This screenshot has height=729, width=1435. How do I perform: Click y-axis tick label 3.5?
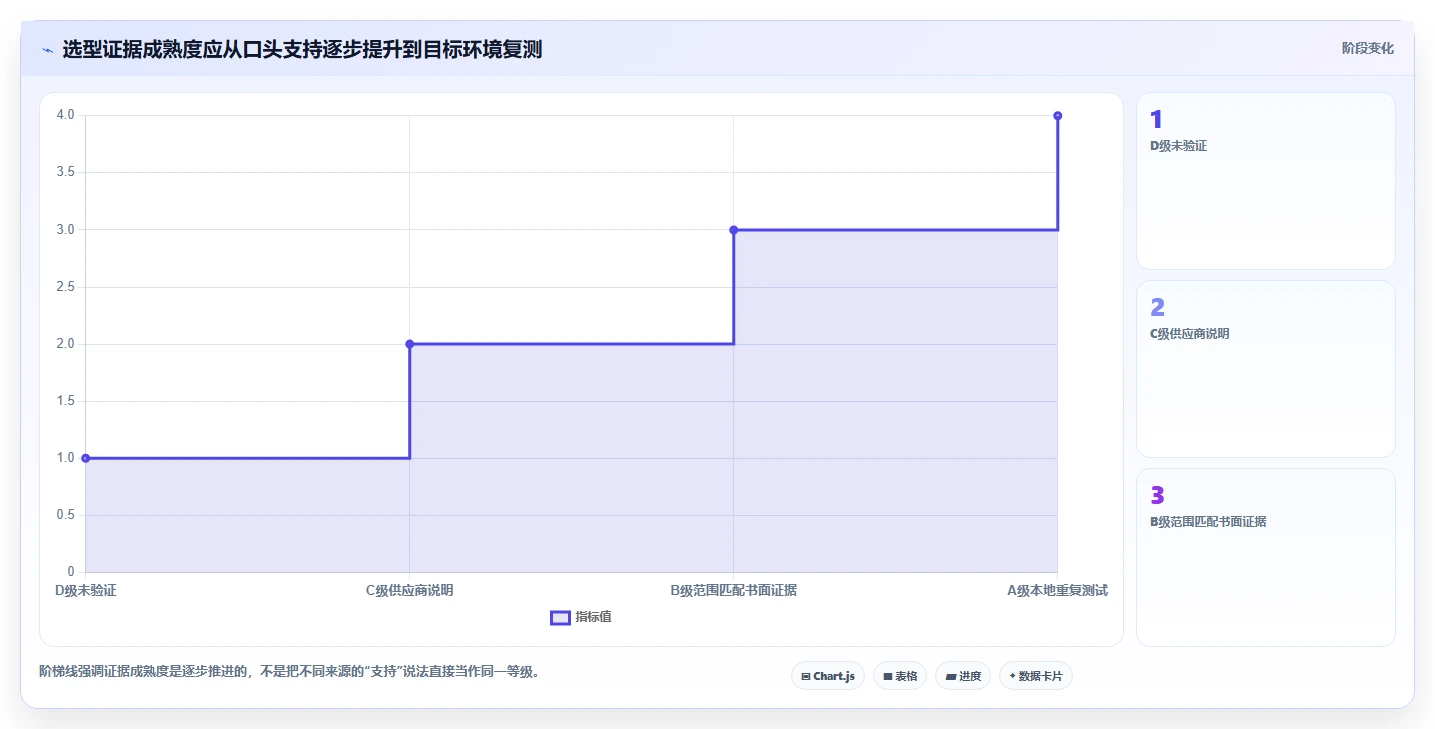[66, 172]
